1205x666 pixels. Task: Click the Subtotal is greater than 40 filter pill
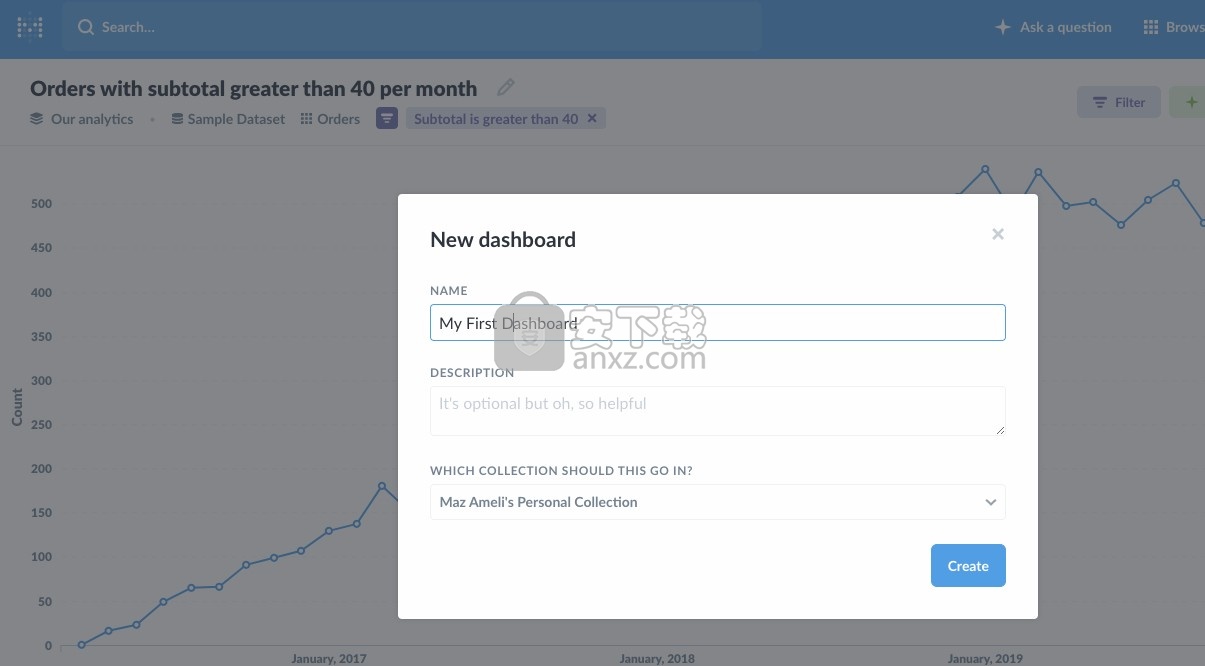tap(496, 119)
